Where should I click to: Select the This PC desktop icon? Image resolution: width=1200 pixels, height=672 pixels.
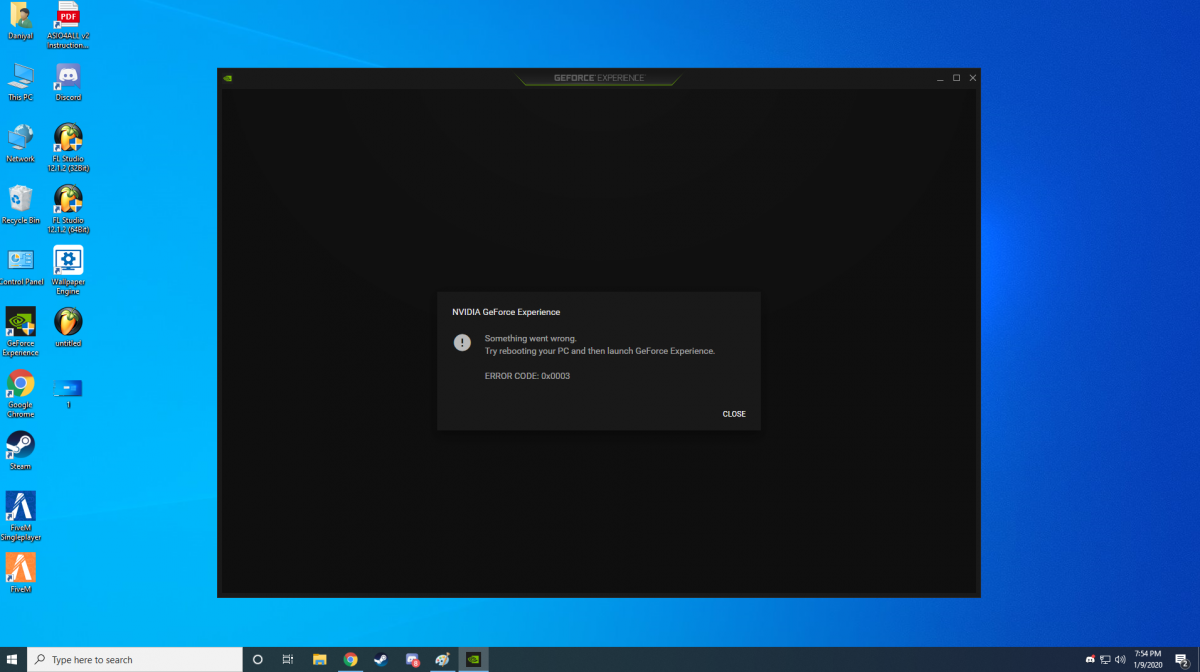20,83
